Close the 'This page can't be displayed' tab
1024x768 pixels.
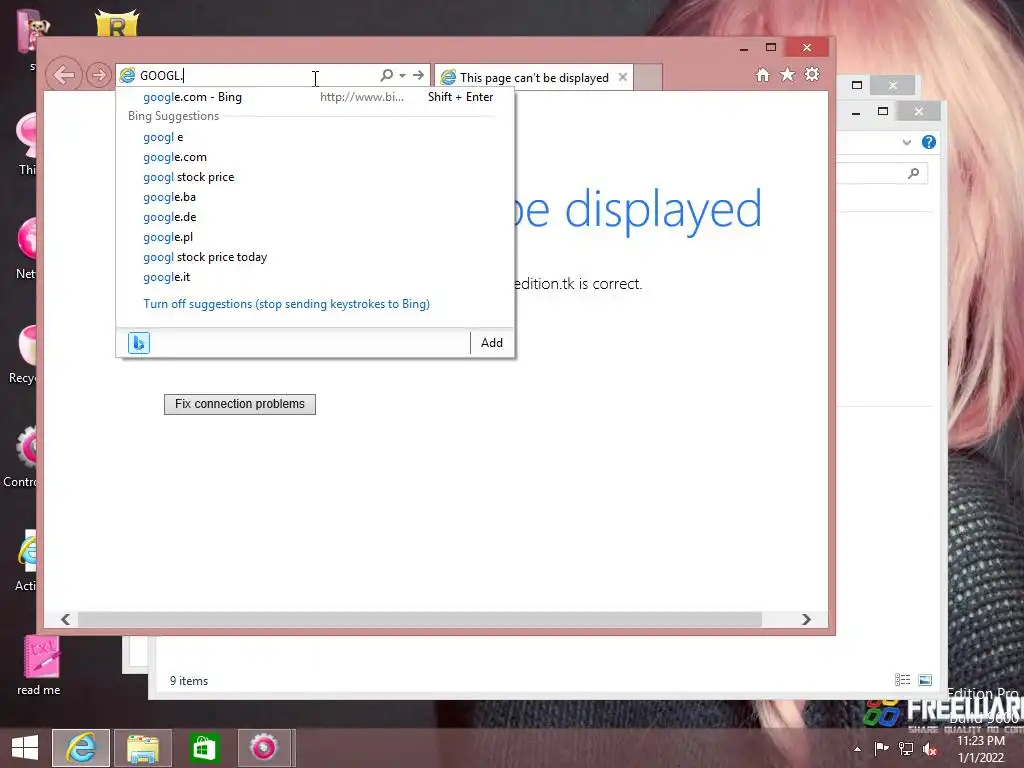tap(623, 77)
